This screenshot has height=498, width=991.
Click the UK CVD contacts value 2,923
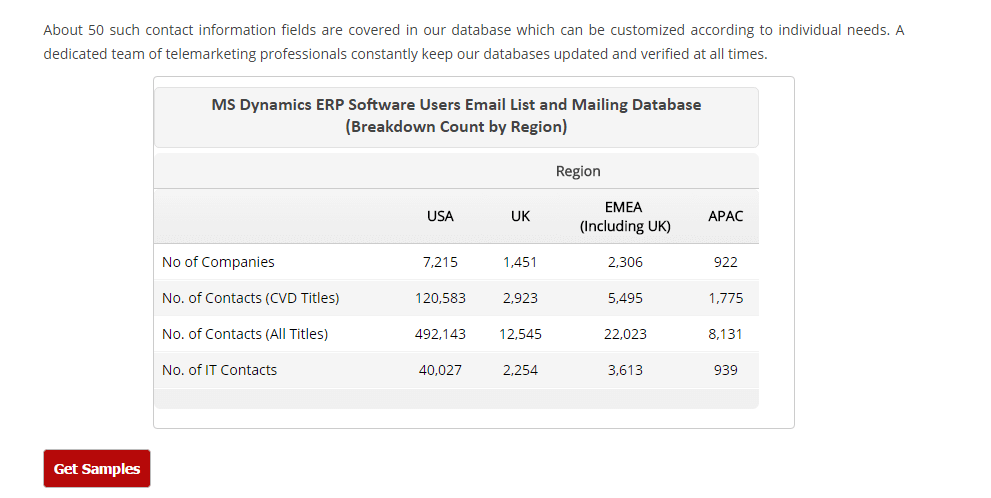pyautogui.click(x=520, y=298)
